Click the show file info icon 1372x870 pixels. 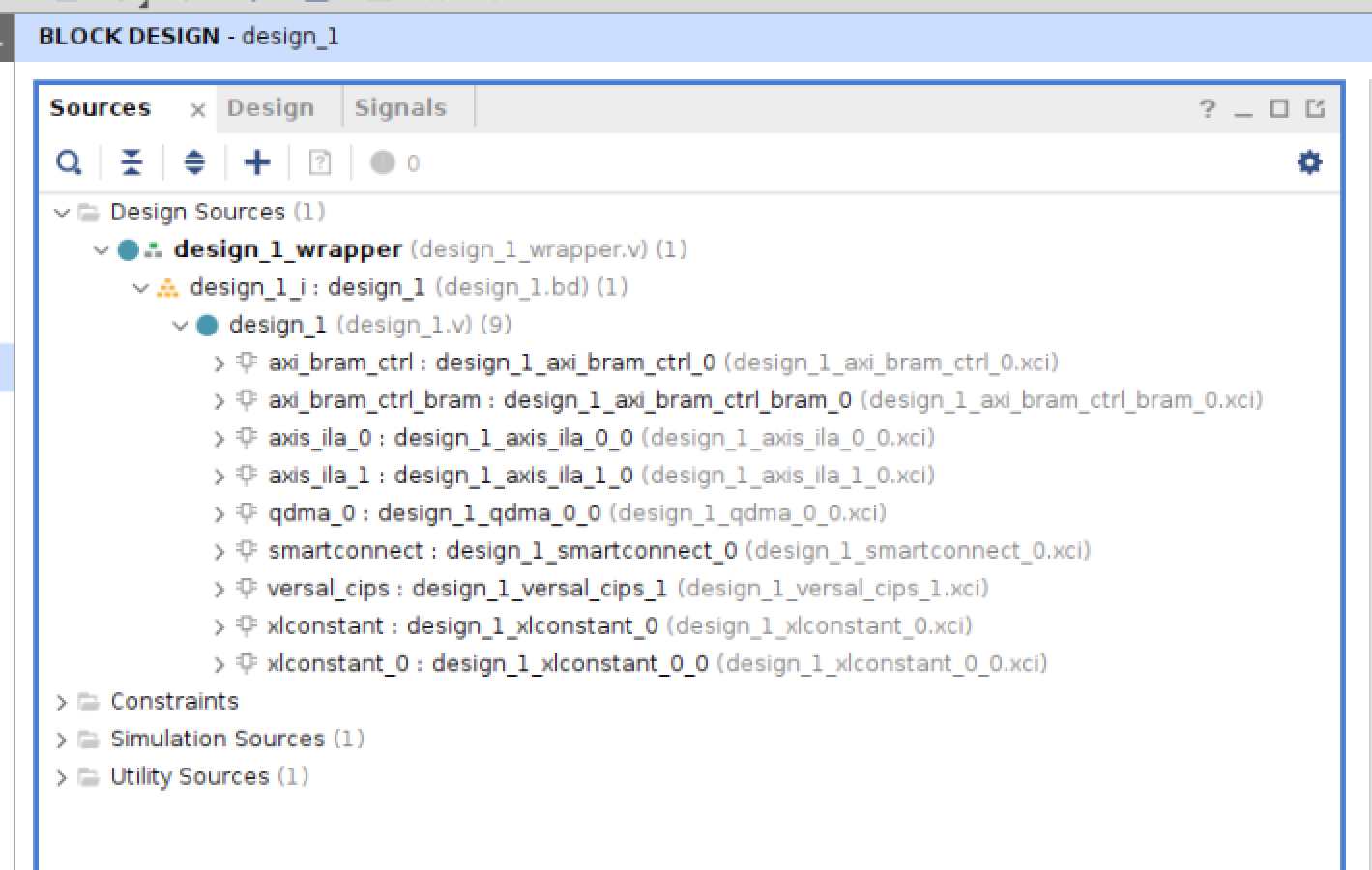point(319,162)
